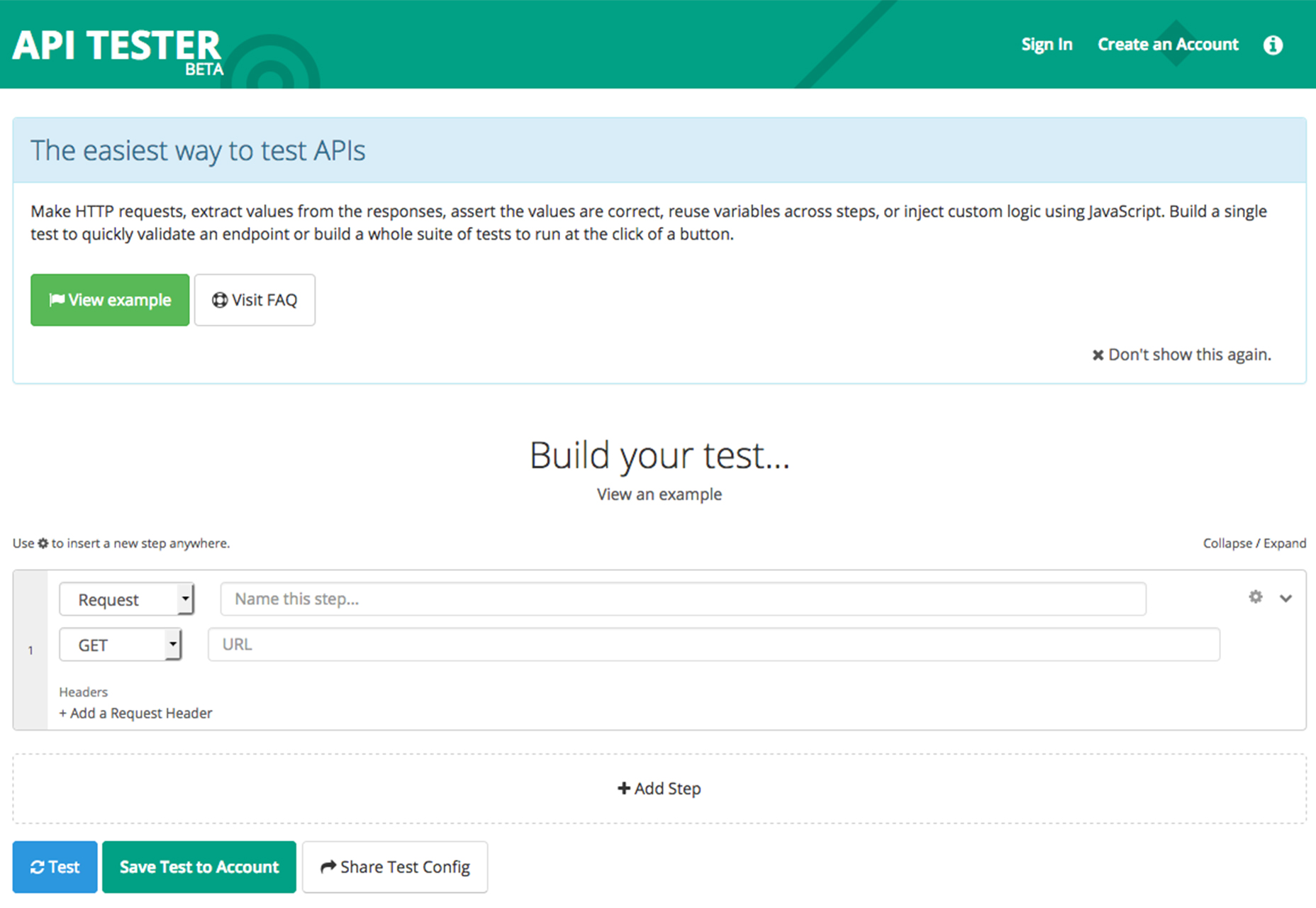Click the Name this step field

click(x=683, y=599)
